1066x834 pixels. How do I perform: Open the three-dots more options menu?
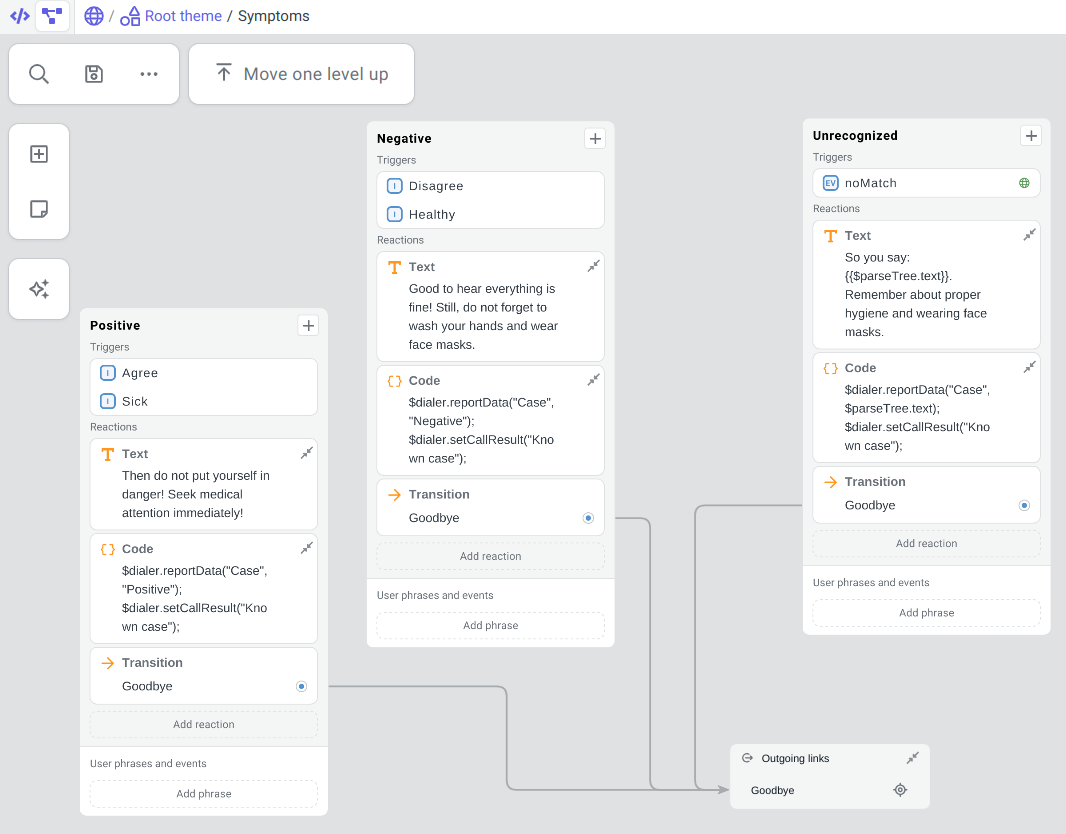(149, 74)
